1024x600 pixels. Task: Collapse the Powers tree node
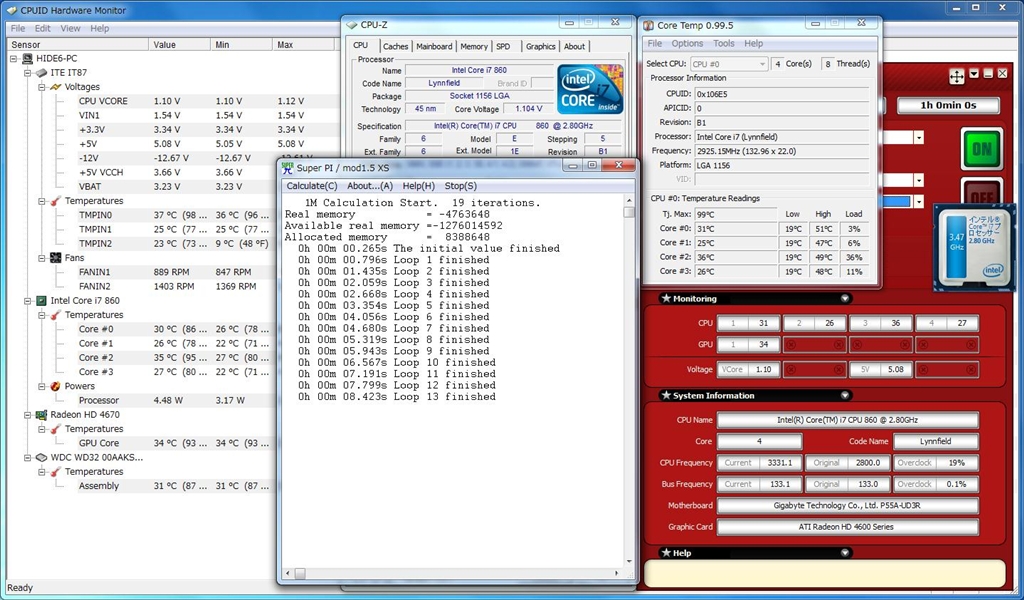tap(42, 387)
